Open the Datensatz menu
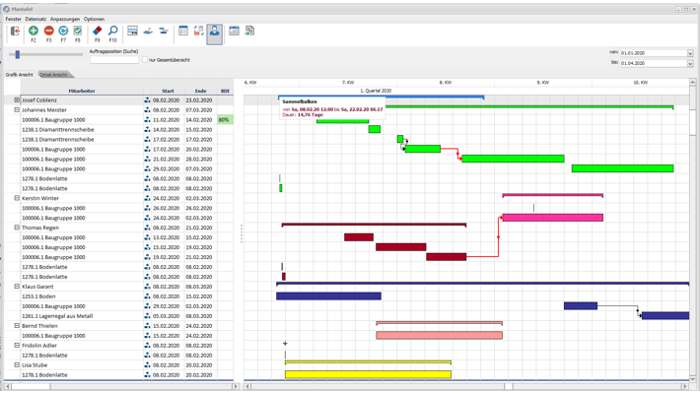The height and width of the screenshot is (394, 700). (x=36, y=19)
